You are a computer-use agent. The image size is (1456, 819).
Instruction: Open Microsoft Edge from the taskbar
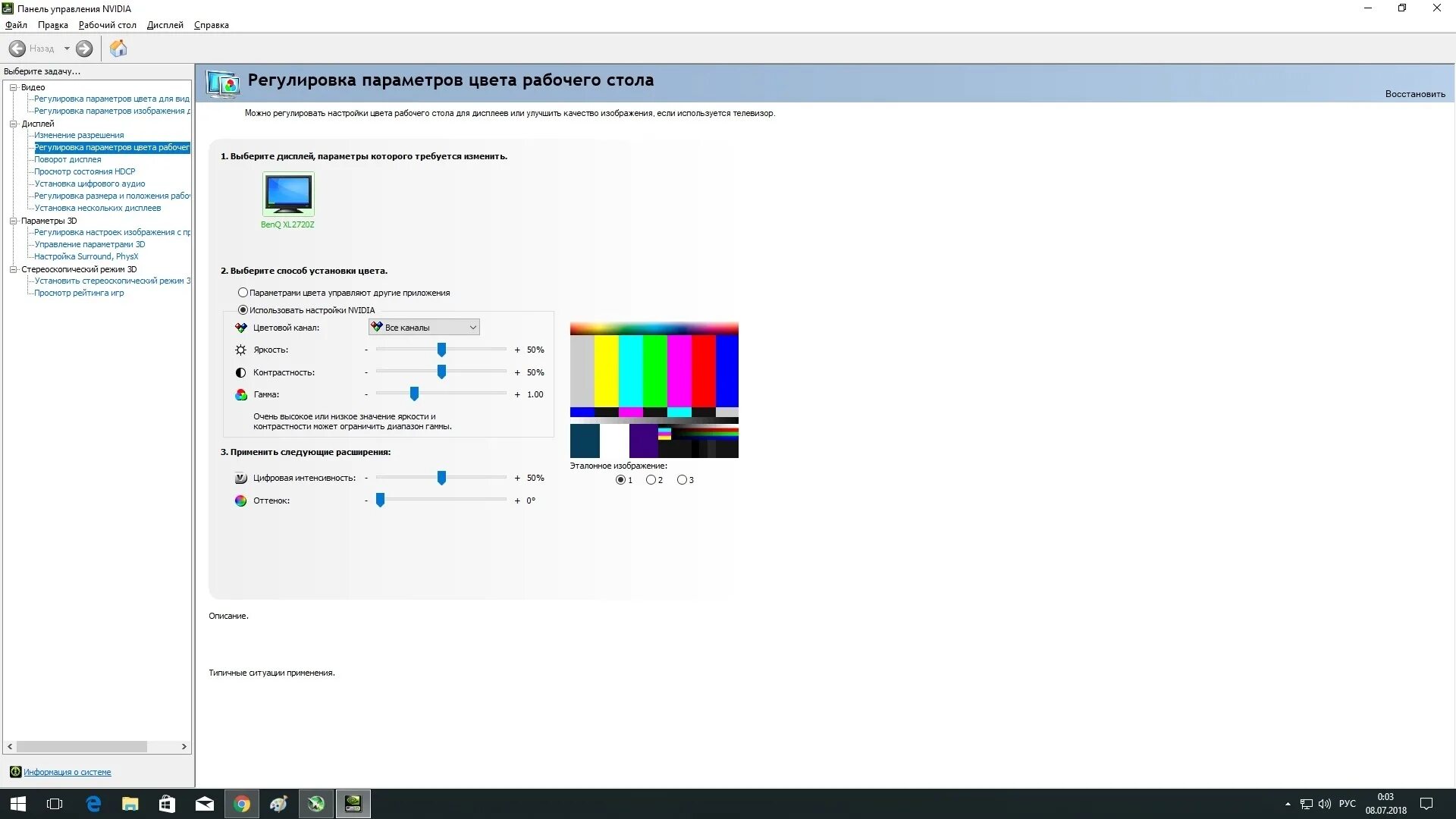point(93,804)
